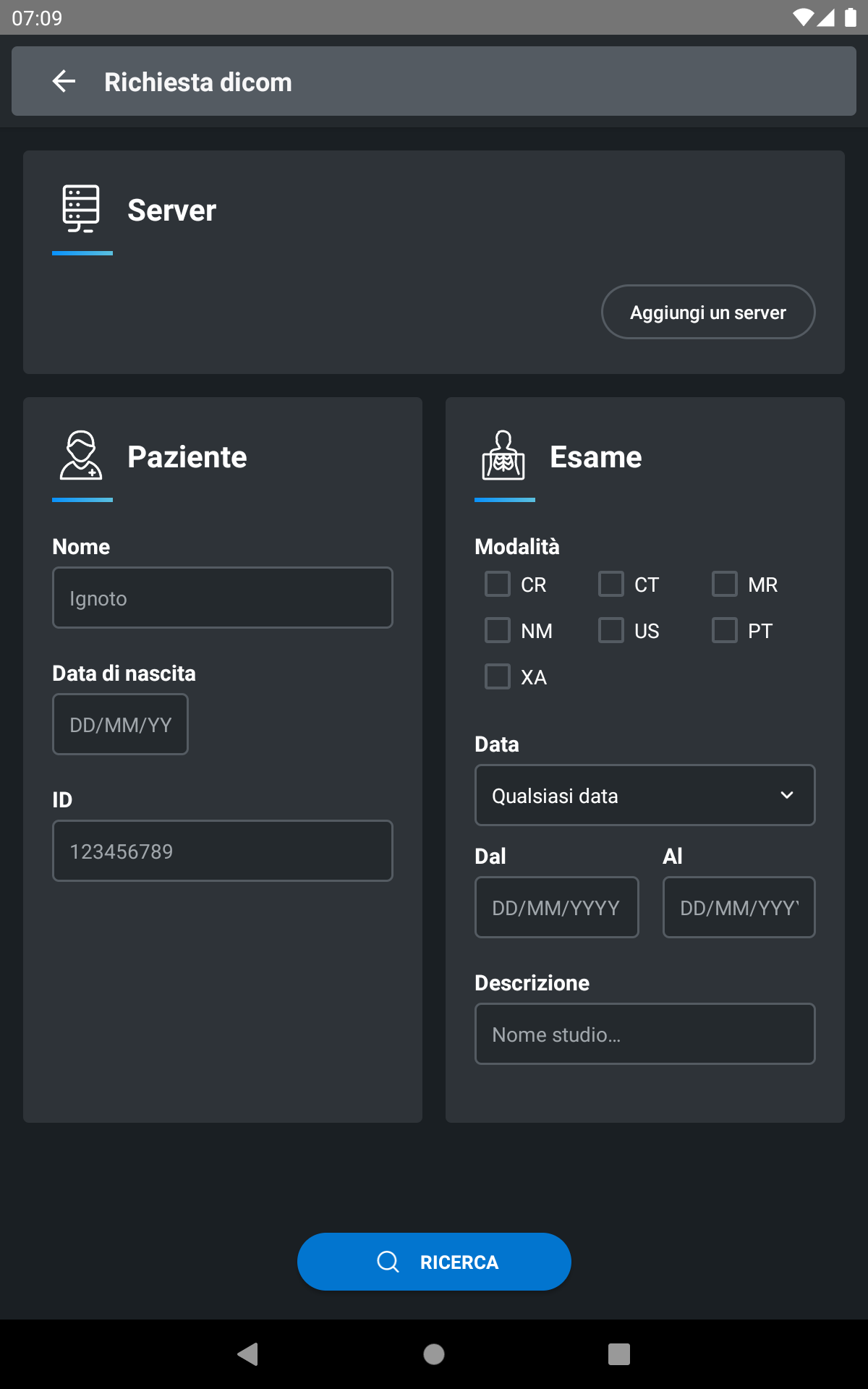Focus the patient ID input field

click(x=223, y=851)
